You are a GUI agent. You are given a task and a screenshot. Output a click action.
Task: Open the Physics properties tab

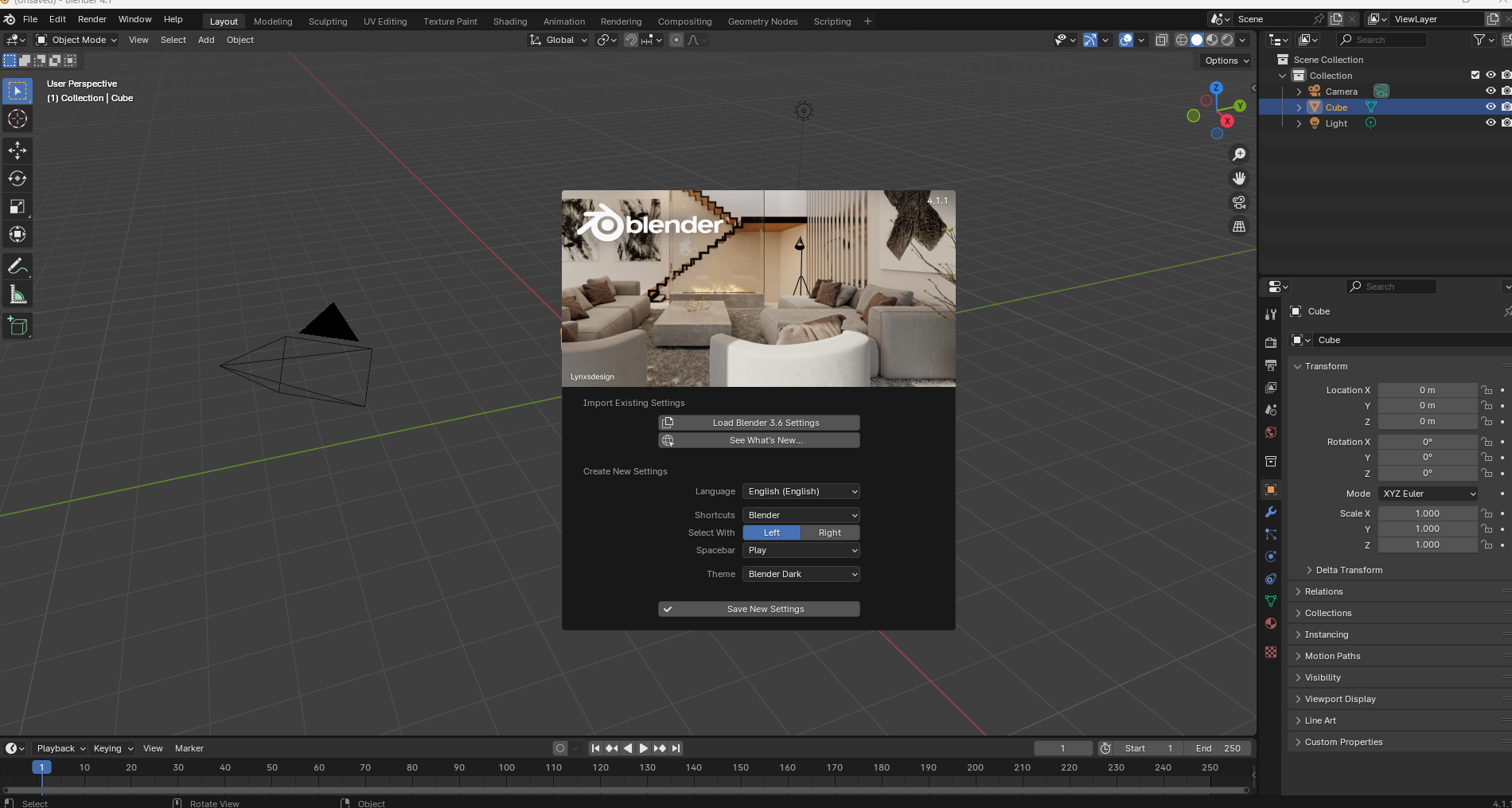coord(1271,556)
